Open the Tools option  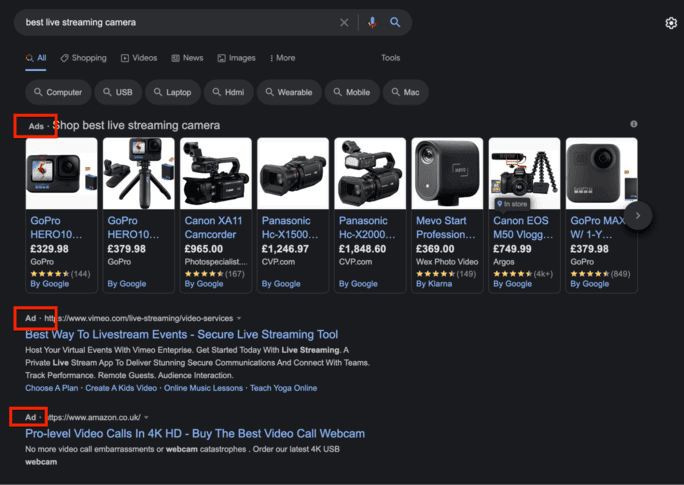pos(390,58)
